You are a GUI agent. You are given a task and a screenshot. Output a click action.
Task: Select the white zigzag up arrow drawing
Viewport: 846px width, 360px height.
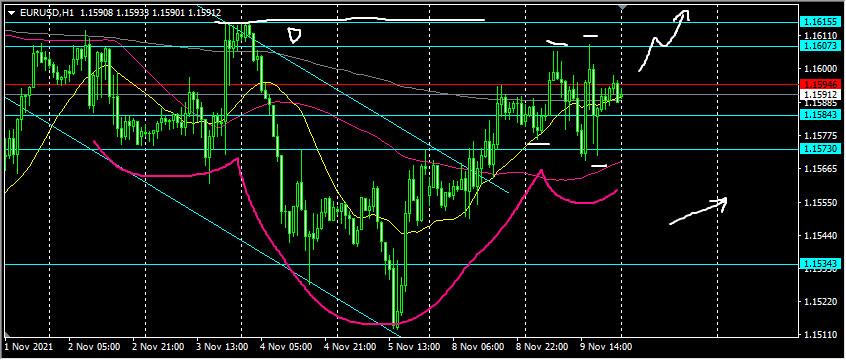point(664,40)
